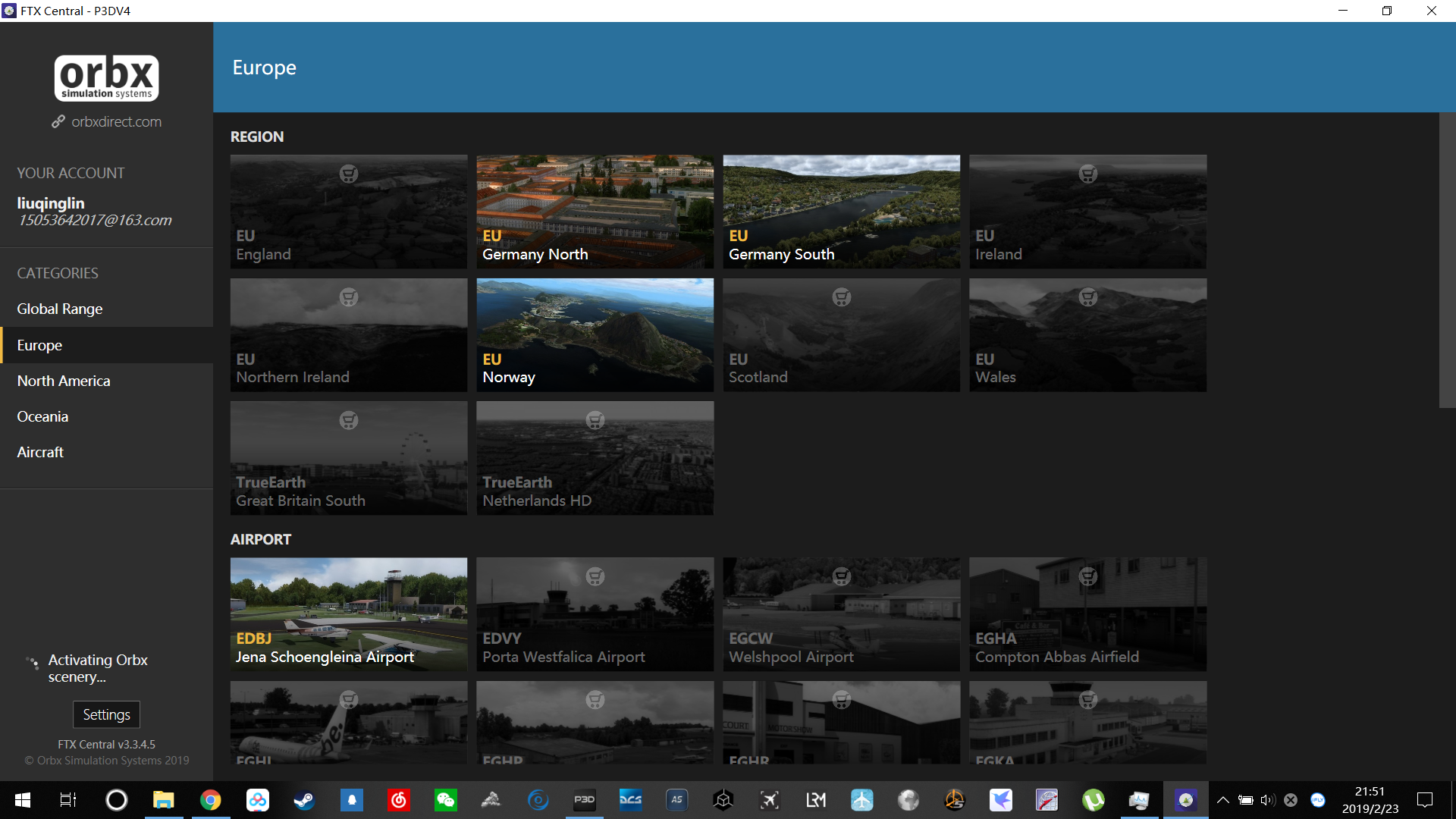The width and height of the screenshot is (1456, 819).
Task: Open File Explorer from the taskbar
Action: pos(164,800)
